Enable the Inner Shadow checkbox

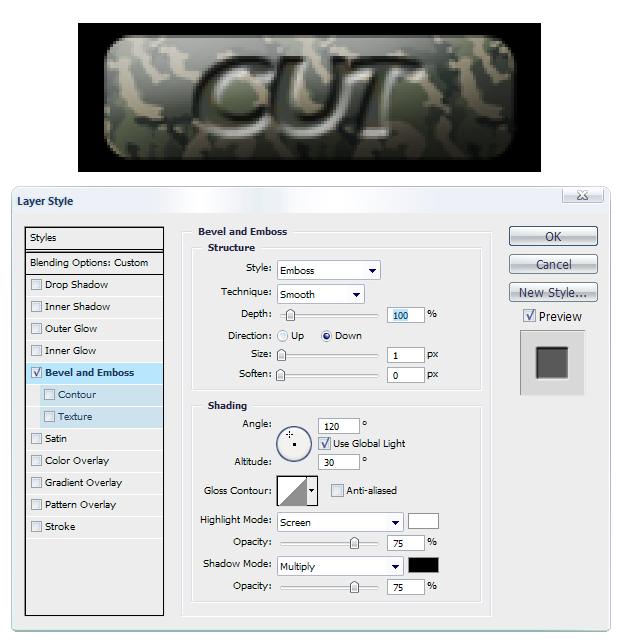37,306
